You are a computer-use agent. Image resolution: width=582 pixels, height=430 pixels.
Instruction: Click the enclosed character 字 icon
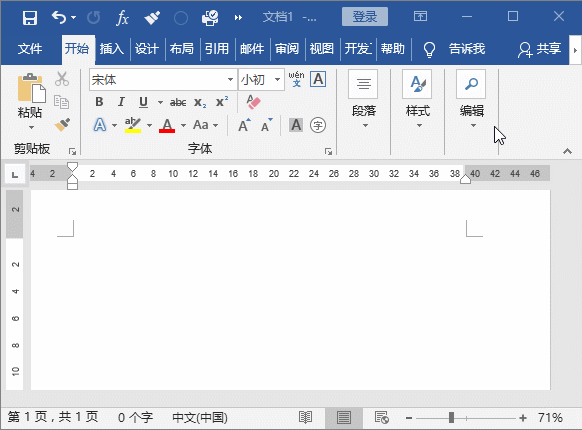[x=318, y=125]
